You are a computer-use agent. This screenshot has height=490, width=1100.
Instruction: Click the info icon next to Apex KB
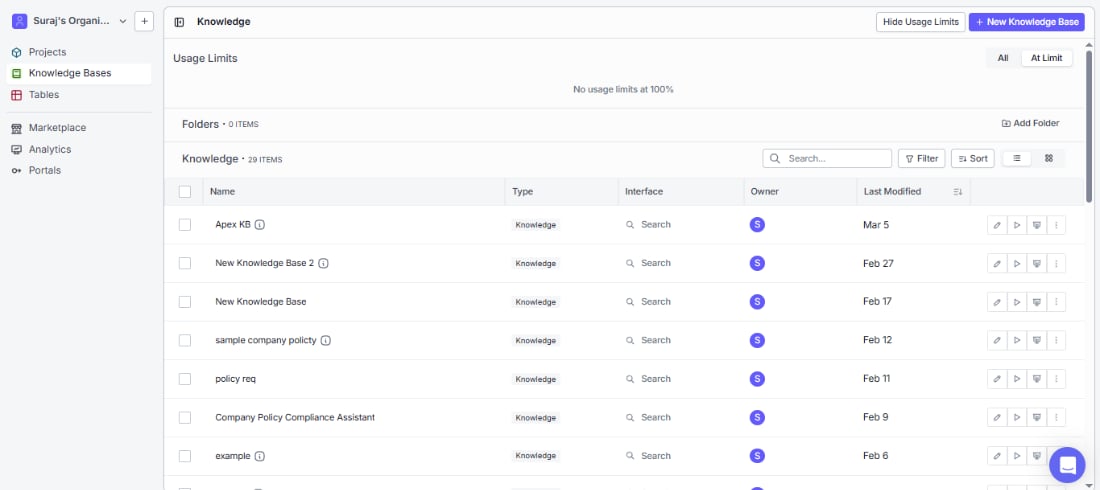tap(260, 225)
